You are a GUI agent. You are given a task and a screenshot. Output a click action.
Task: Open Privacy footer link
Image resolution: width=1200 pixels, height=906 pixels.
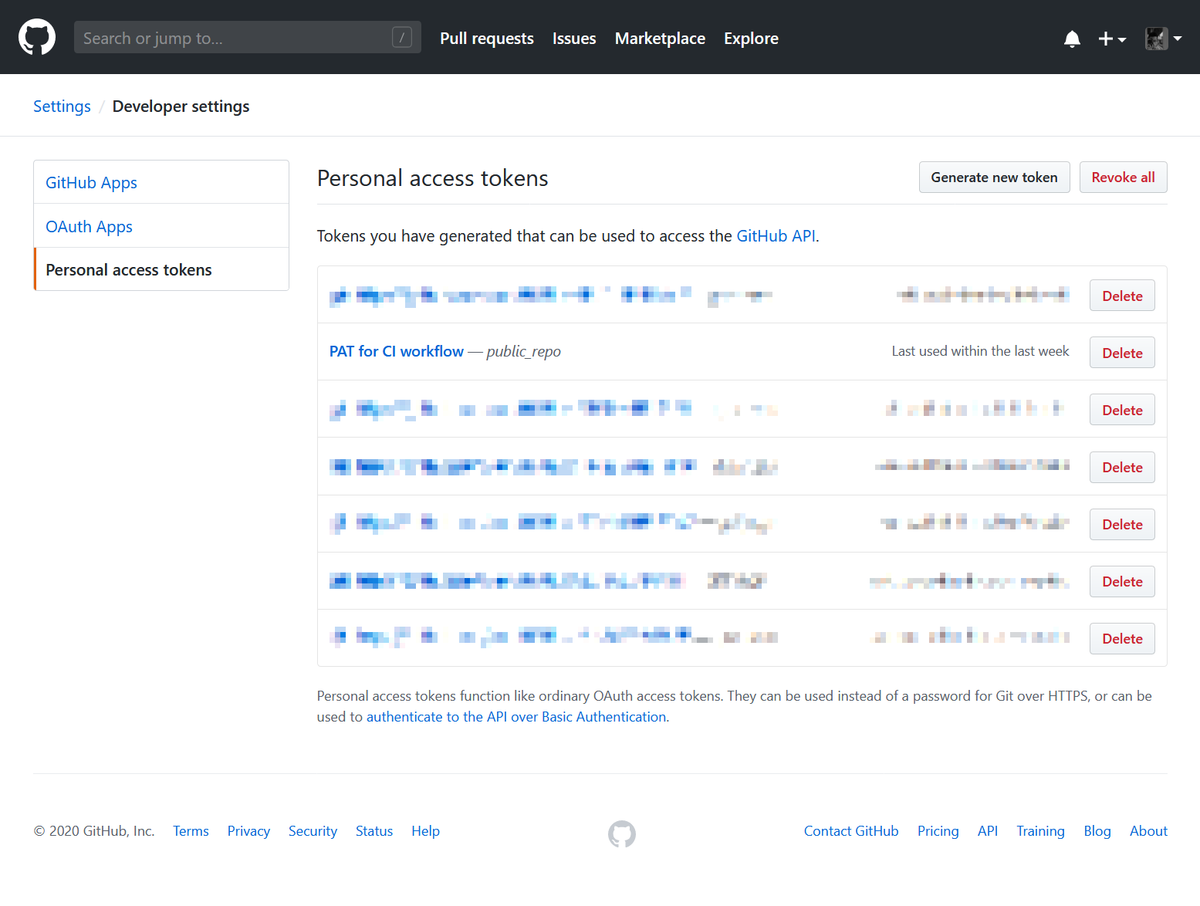249,831
